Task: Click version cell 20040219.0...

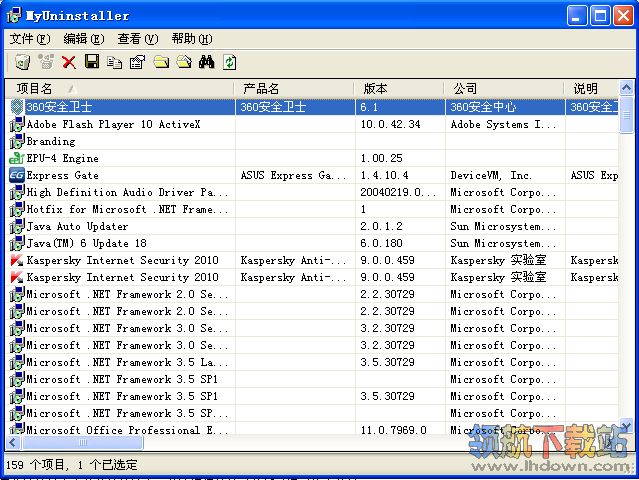Action: pyautogui.click(x=398, y=192)
